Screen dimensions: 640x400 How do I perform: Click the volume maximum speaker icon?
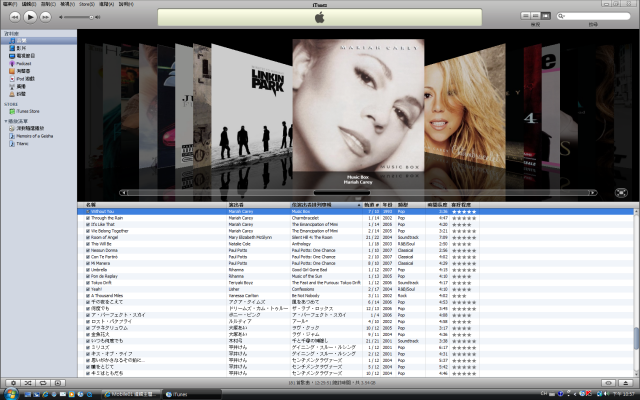click(98, 17)
